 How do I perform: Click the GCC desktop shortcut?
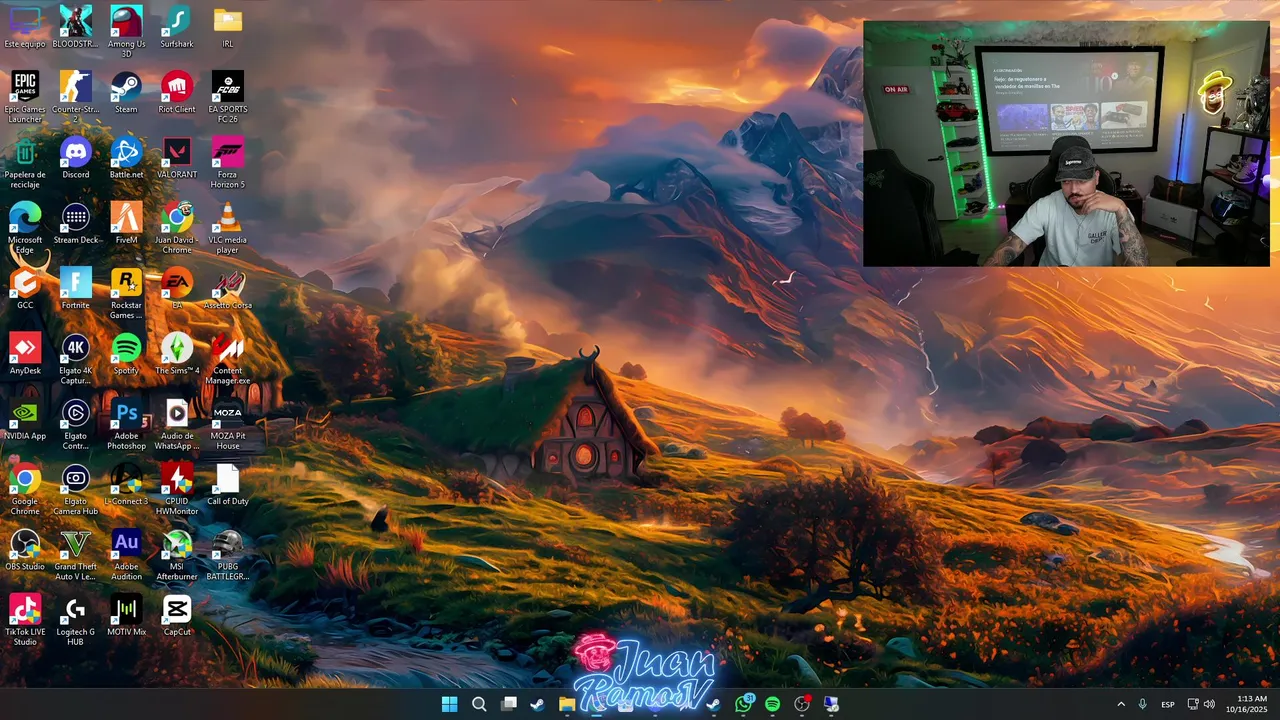tap(25, 288)
